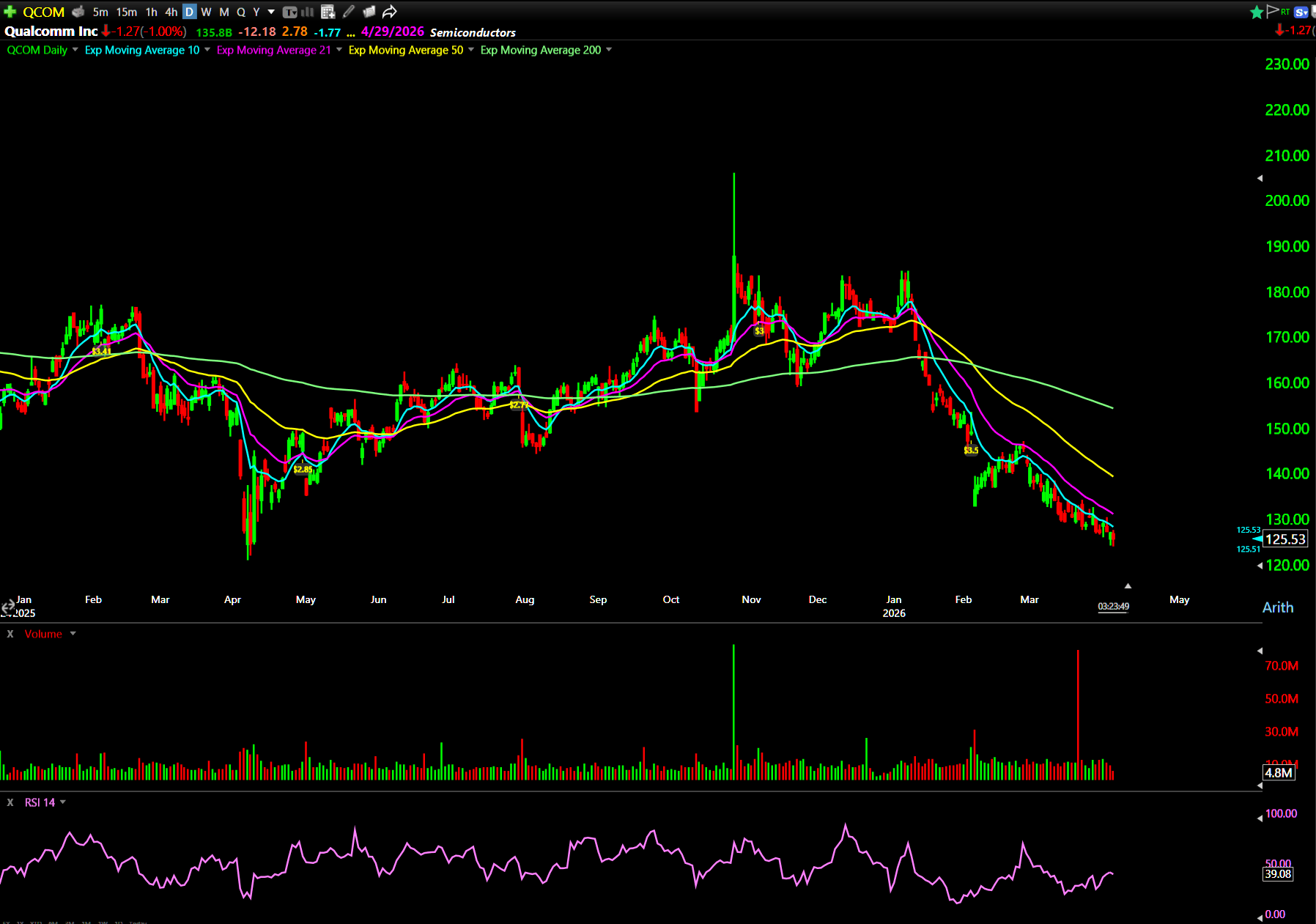Image resolution: width=1316 pixels, height=924 pixels.
Task: Click the bar chart type icon
Action: 308,12
